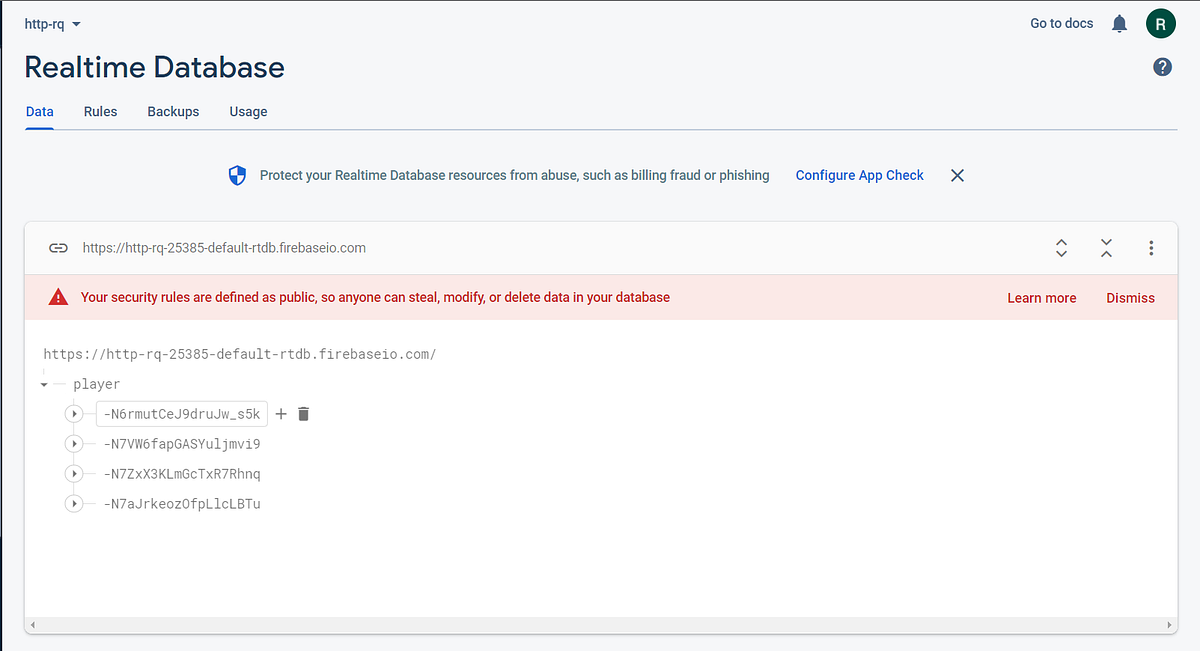Open the user account avatar
Image resolution: width=1200 pixels, height=651 pixels.
coord(1161,23)
